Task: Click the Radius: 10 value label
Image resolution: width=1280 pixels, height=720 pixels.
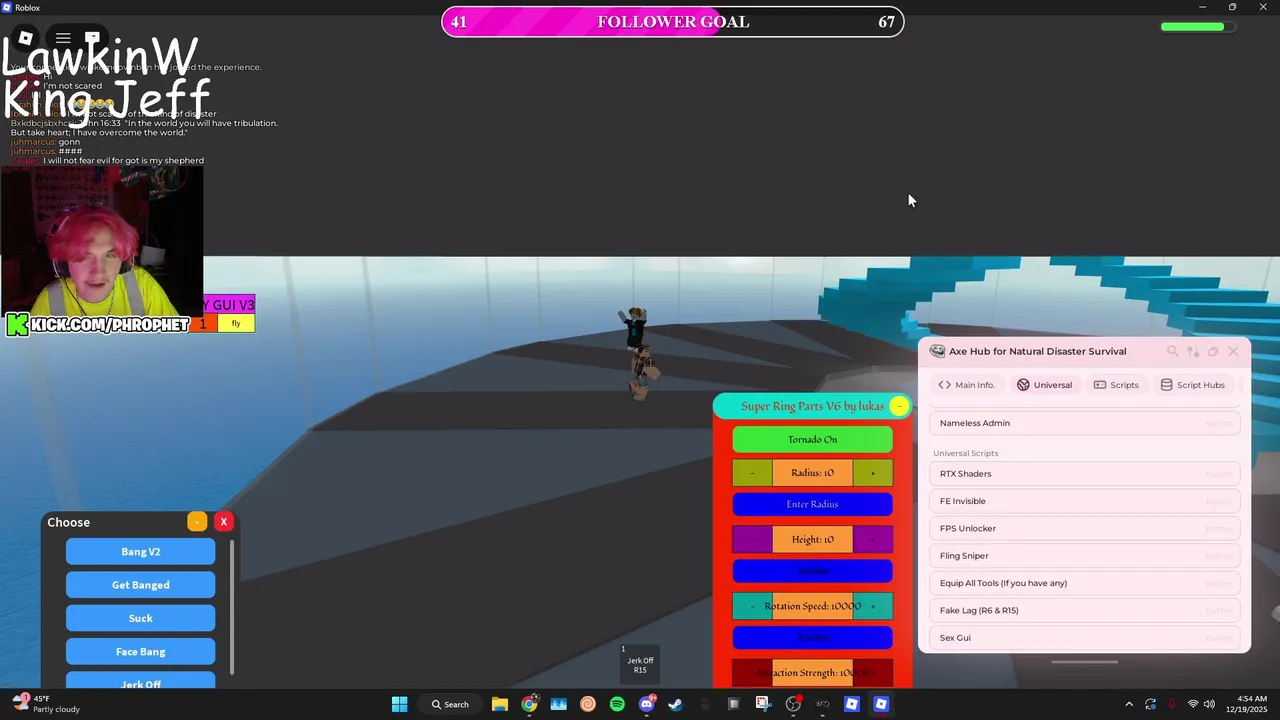Action: coord(812,473)
